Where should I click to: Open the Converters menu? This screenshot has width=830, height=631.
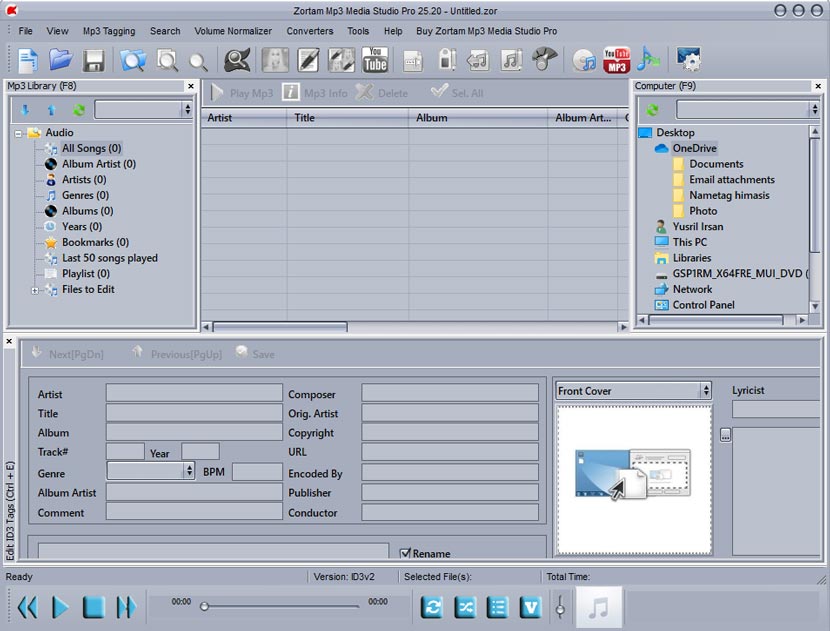(309, 31)
